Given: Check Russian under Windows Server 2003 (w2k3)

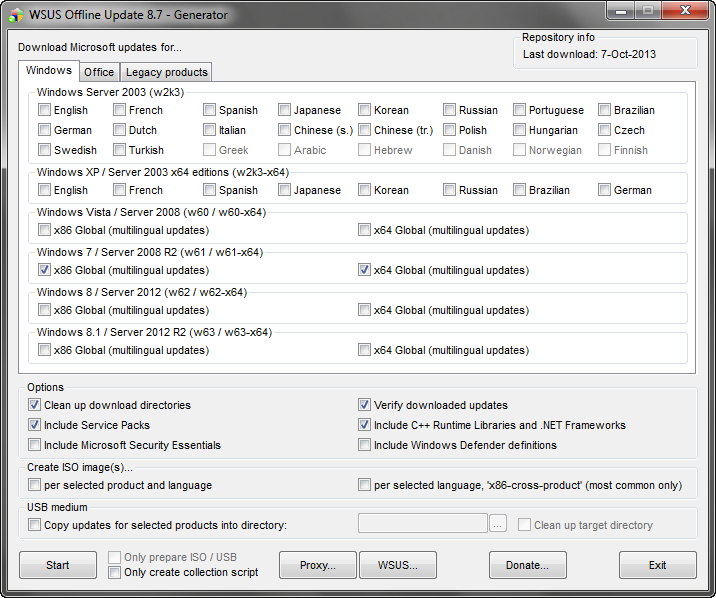Looking at the screenshot, I should coord(449,110).
